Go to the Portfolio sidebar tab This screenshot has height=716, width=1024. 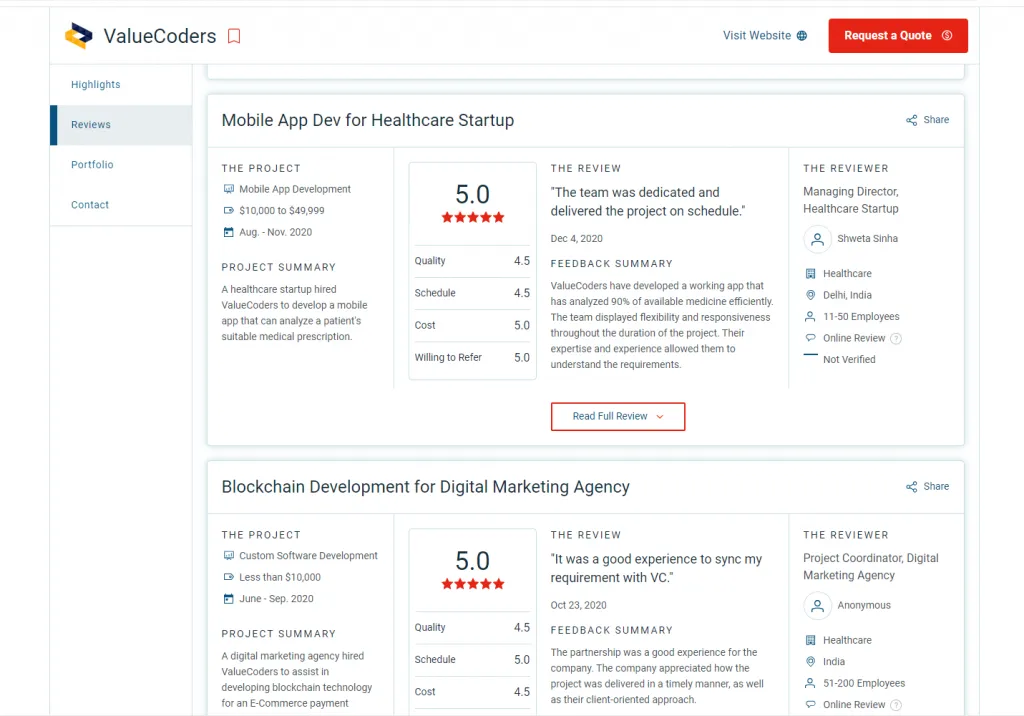(92, 165)
